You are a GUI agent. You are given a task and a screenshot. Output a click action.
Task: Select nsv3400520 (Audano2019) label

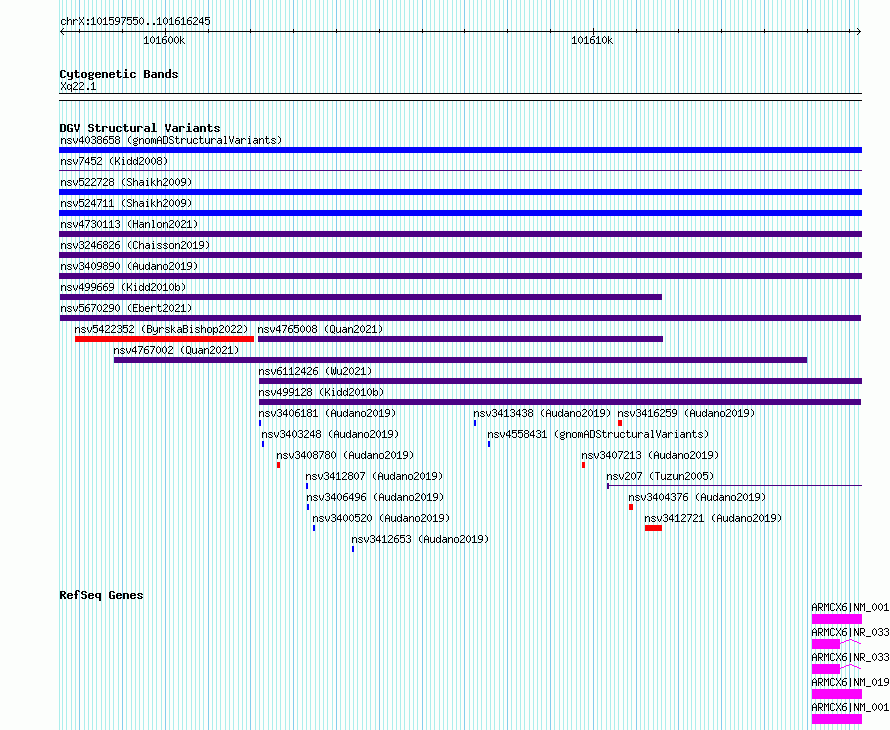tap(381, 518)
